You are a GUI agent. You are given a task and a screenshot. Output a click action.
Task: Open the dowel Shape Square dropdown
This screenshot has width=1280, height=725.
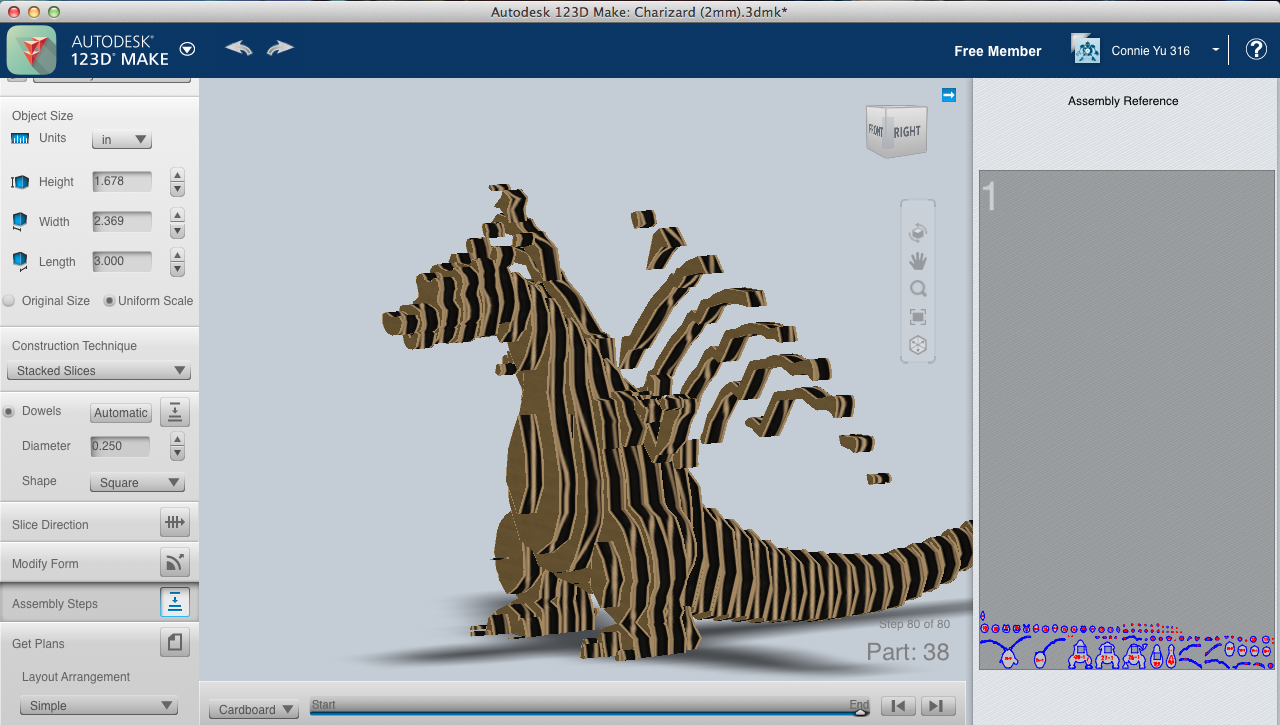137,483
